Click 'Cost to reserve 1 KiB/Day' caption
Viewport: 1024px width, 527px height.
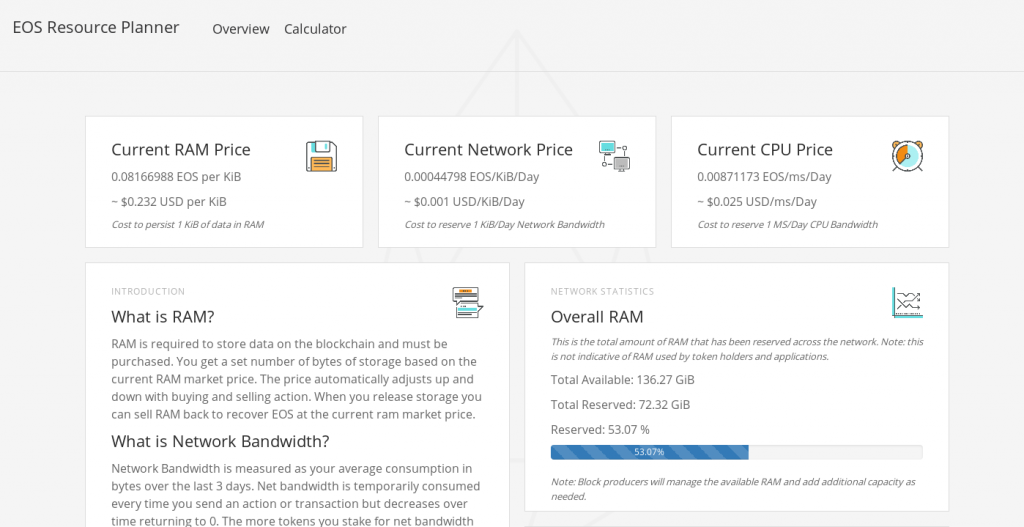pos(504,225)
